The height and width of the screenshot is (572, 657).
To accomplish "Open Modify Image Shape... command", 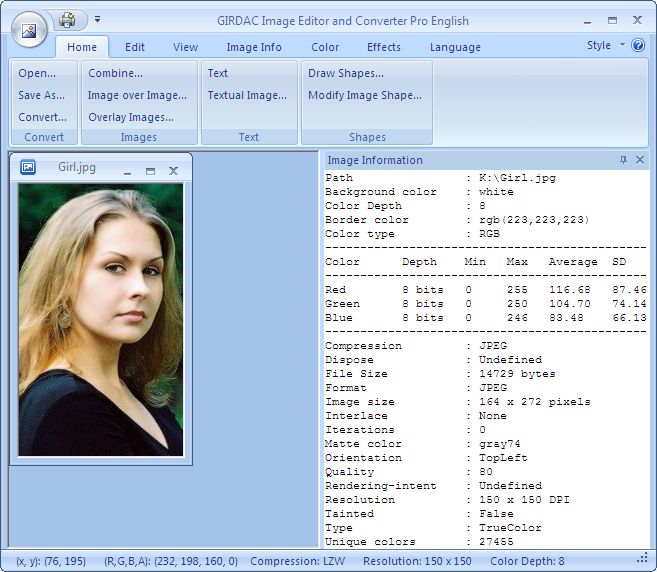I will (365, 95).
